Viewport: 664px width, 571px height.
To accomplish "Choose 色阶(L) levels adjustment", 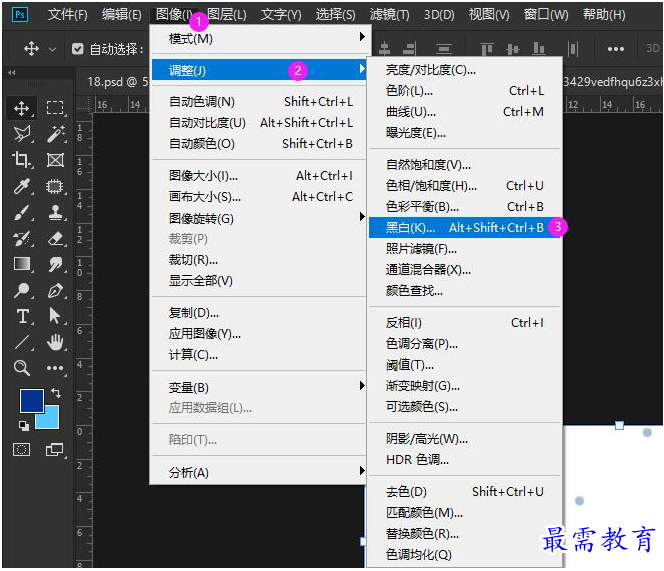I will tap(465, 90).
